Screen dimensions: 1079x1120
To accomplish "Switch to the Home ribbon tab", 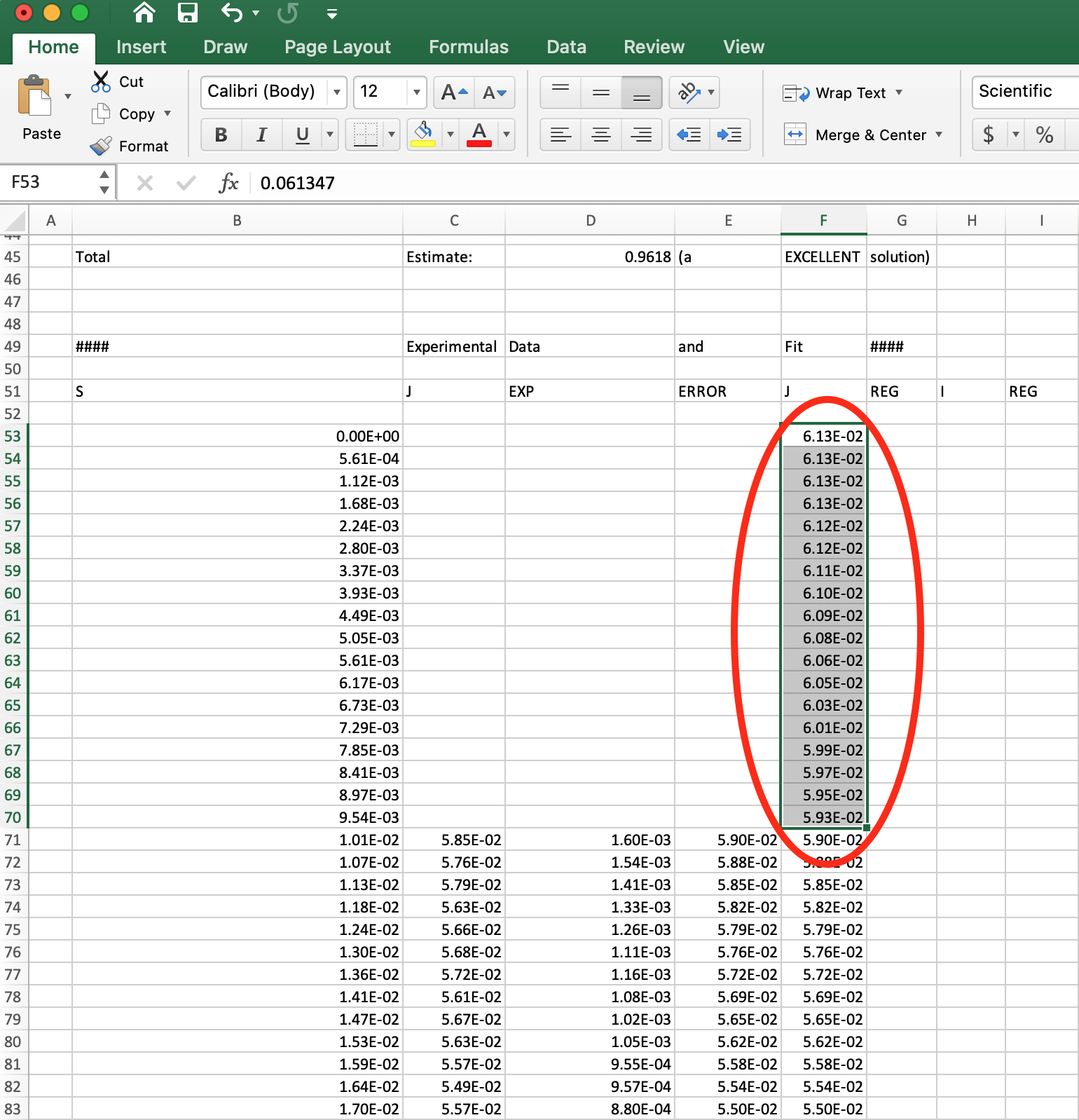I will tap(53, 47).
